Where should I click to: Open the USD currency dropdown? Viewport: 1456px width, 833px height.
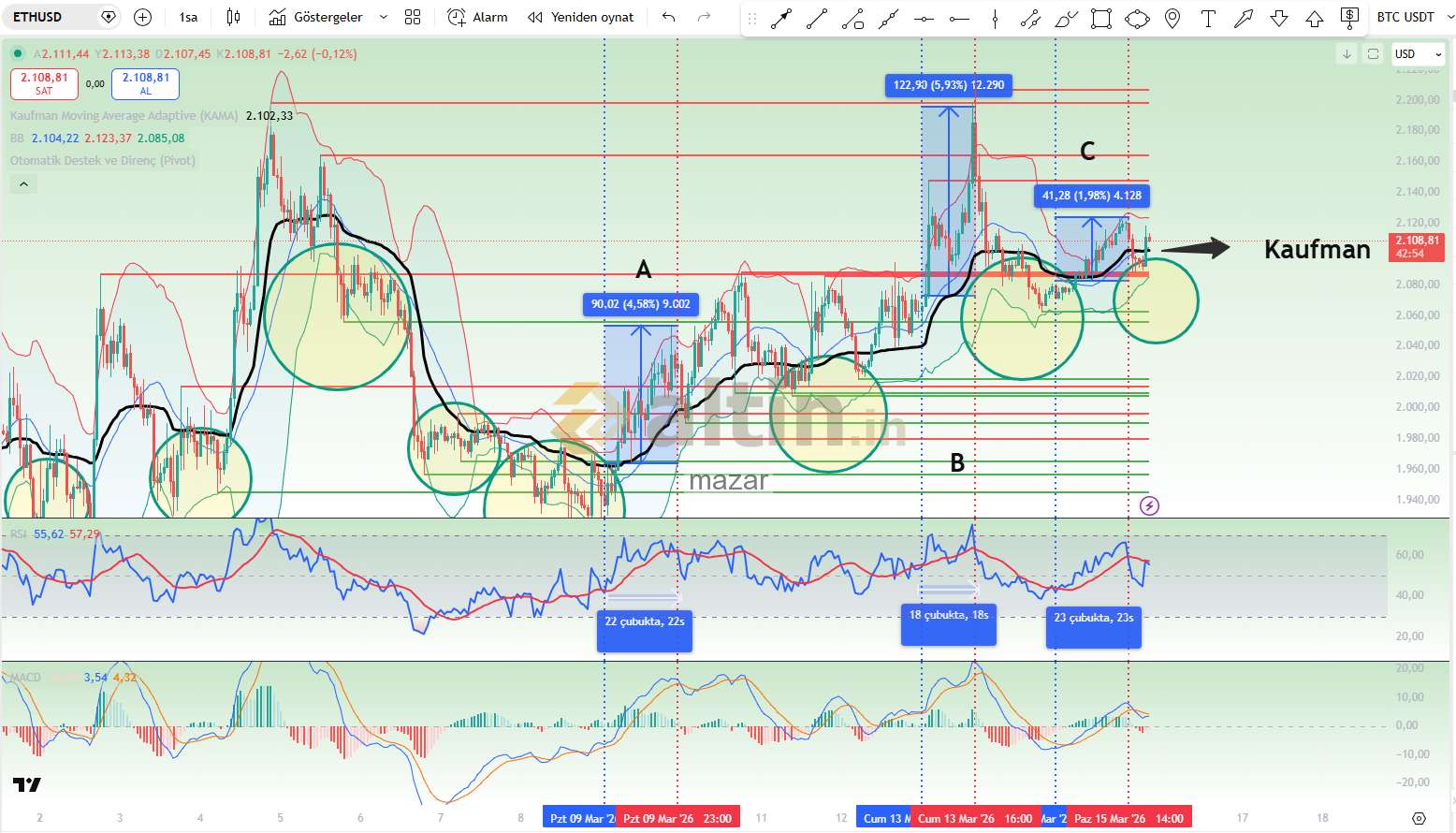pos(1418,54)
